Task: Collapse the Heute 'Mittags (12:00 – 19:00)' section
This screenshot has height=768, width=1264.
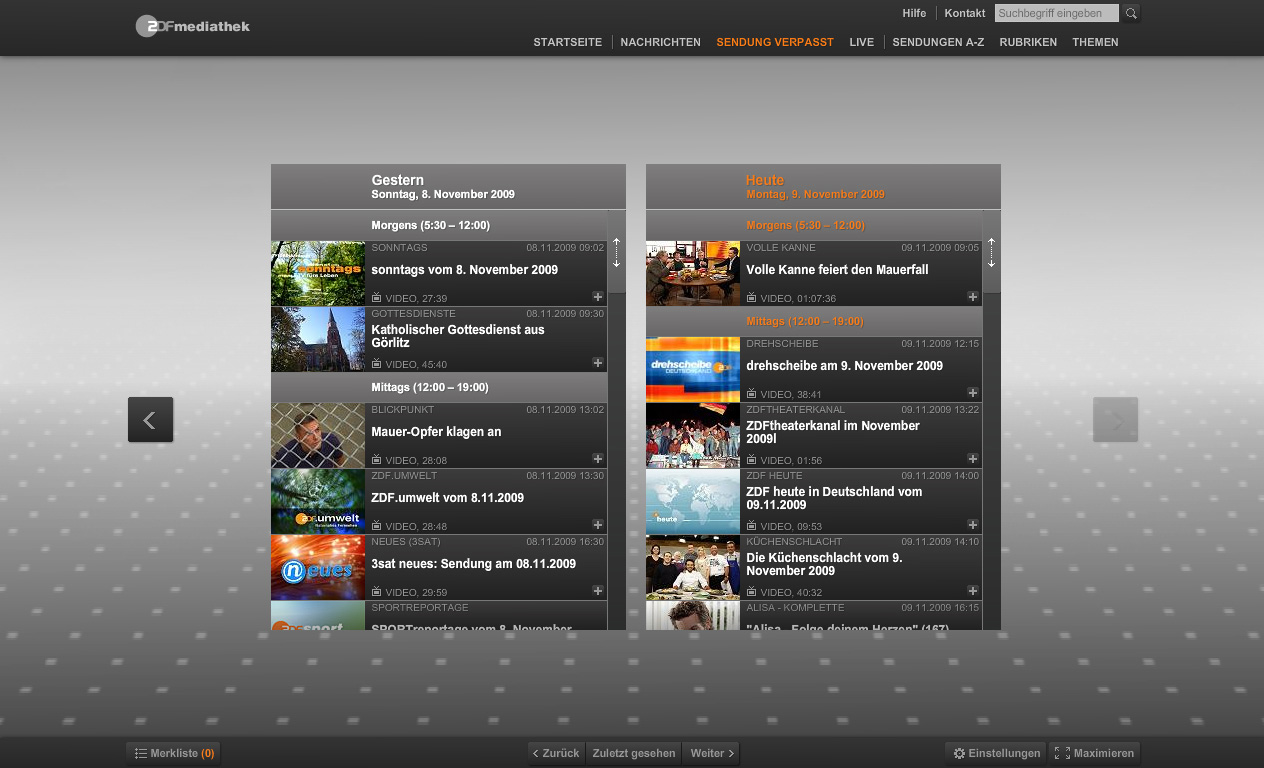Action: click(804, 322)
